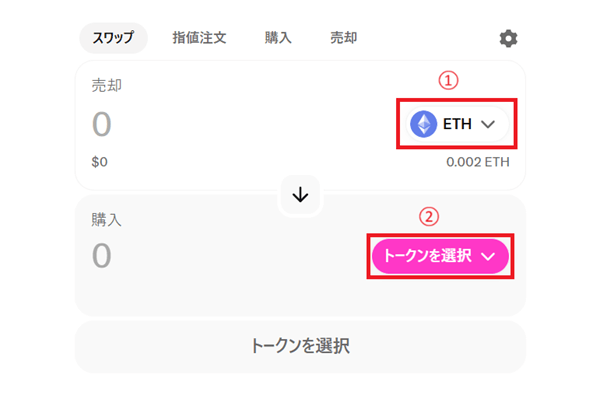The height and width of the screenshot is (399, 600).
Task: Open the ETH token selector label
Action: [457, 124]
